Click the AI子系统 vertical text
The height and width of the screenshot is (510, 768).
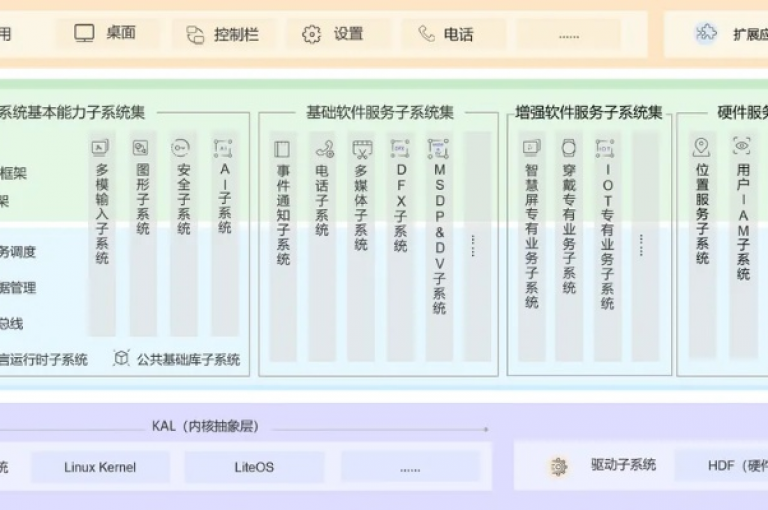tap(224, 198)
